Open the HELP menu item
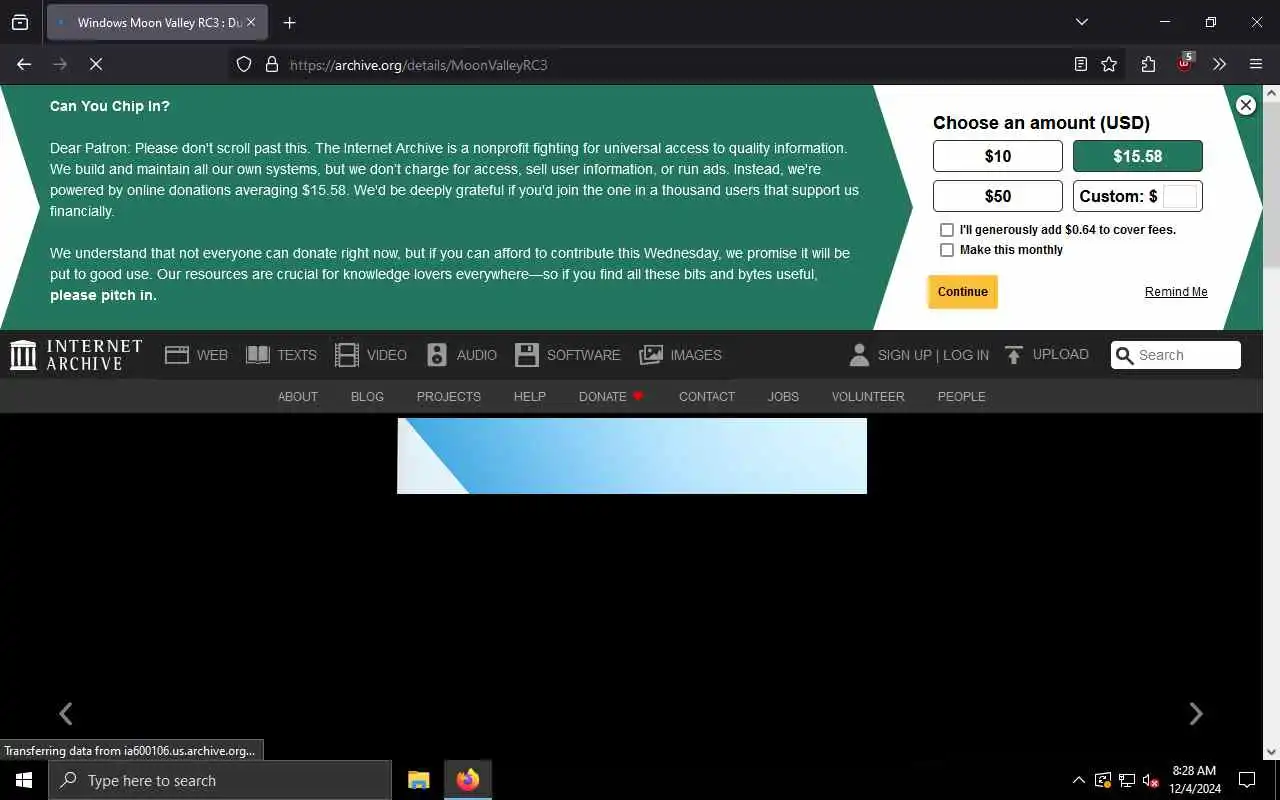Viewport: 1280px width, 800px height. pos(530,397)
